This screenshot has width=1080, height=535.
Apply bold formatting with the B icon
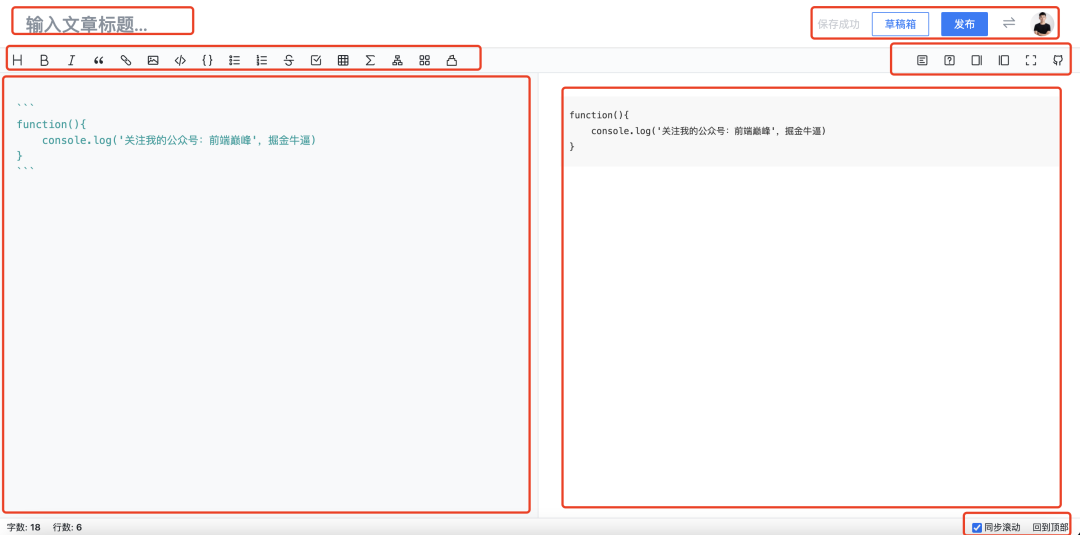point(44,61)
